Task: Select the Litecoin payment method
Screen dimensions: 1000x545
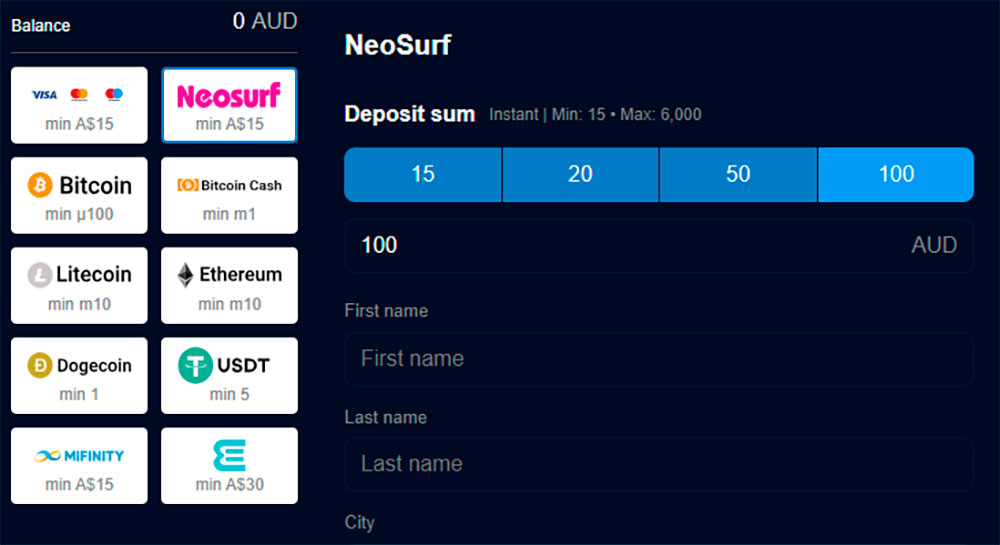Action: (x=79, y=285)
